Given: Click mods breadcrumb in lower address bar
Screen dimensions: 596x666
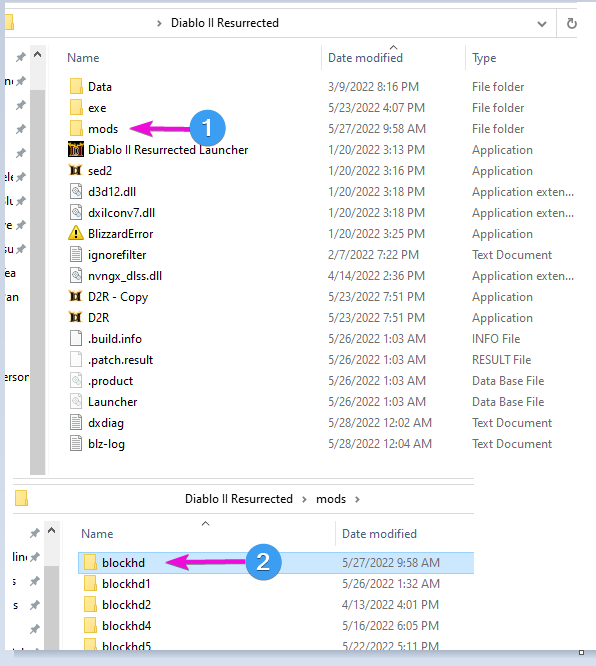Looking at the screenshot, I should [x=331, y=499].
